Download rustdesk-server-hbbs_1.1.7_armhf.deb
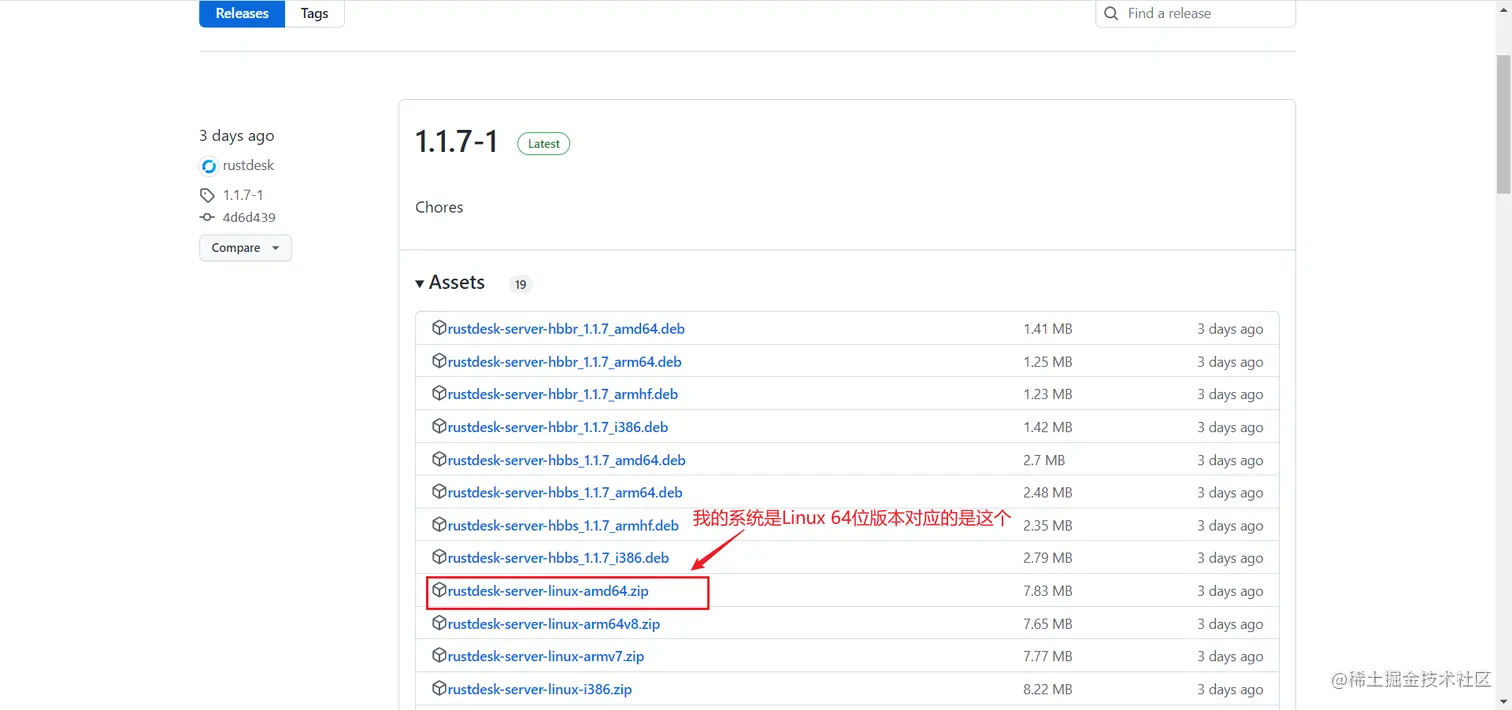1512x710 pixels. coord(563,525)
